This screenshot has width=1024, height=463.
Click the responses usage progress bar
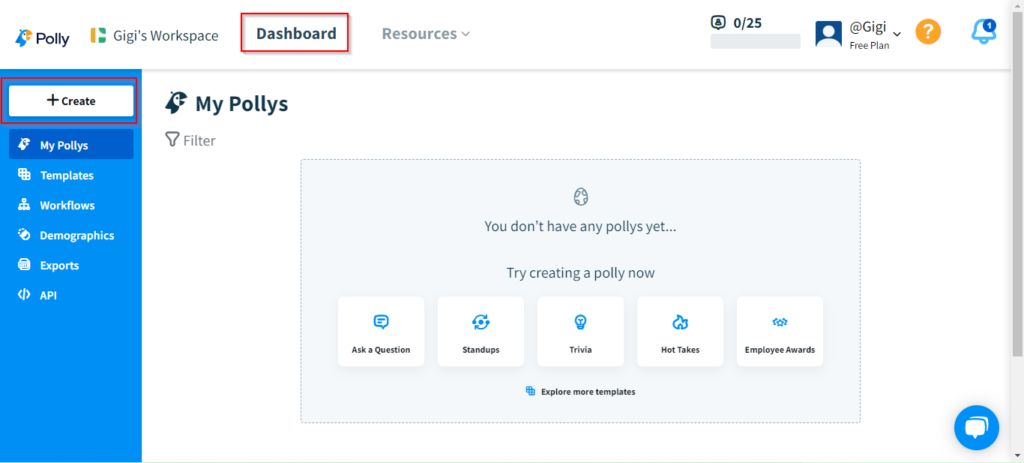click(755, 41)
